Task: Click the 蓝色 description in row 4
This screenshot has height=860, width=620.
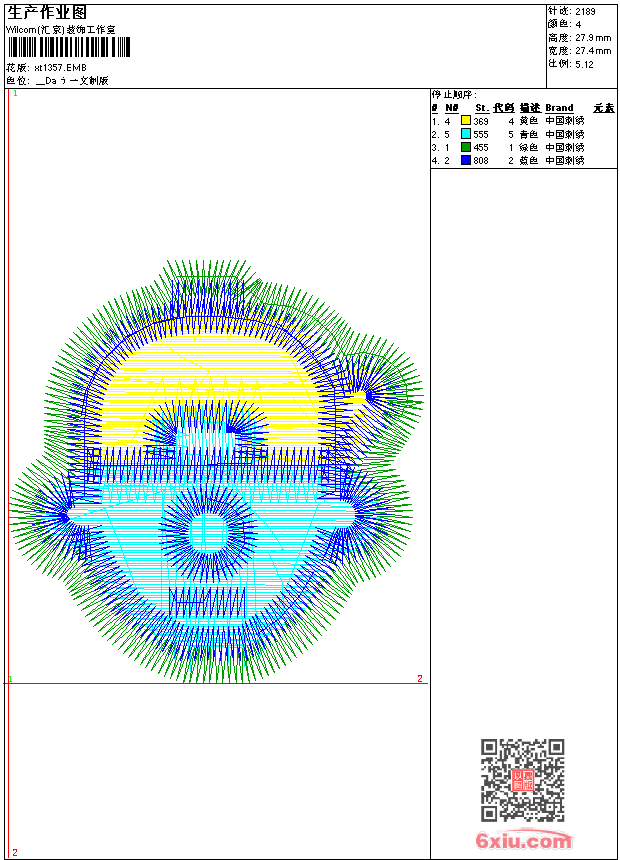Action: coord(528,161)
